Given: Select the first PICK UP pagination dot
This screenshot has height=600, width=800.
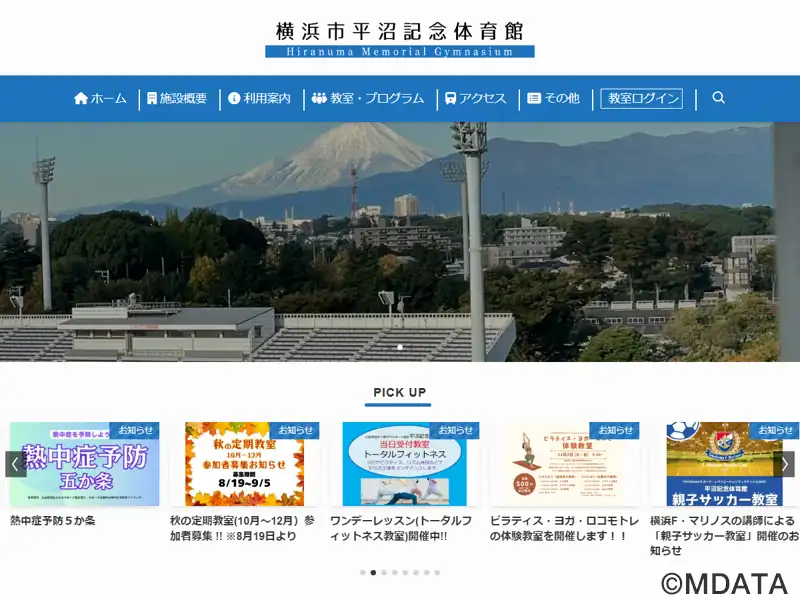Looking at the screenshot, I should [362, 573].
